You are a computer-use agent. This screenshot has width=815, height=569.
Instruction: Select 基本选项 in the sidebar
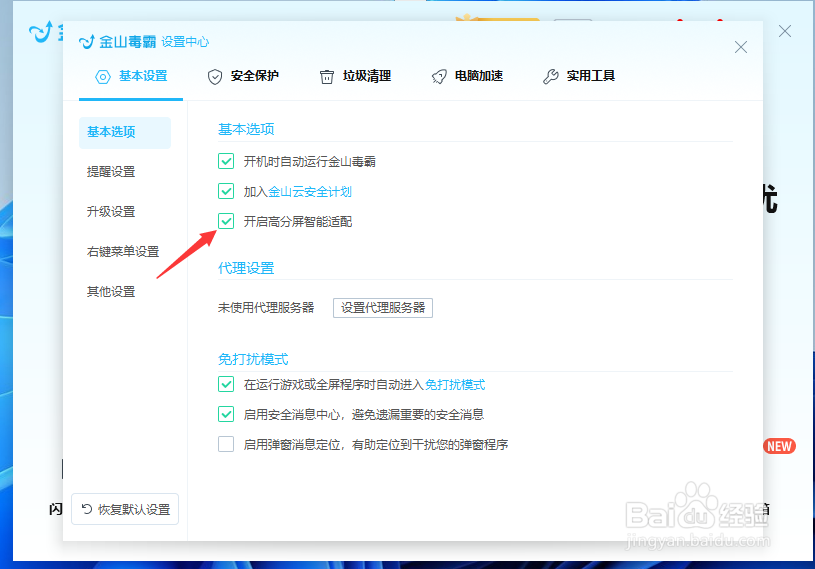click(125, 133)
